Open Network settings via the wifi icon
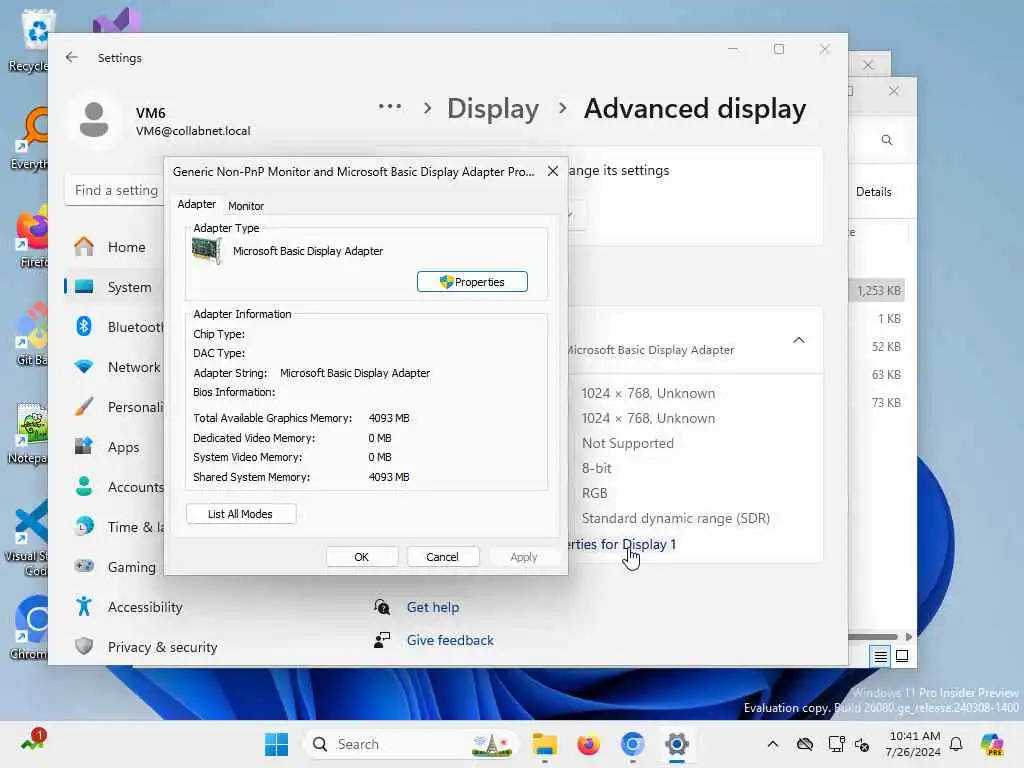 click(84, 367)
